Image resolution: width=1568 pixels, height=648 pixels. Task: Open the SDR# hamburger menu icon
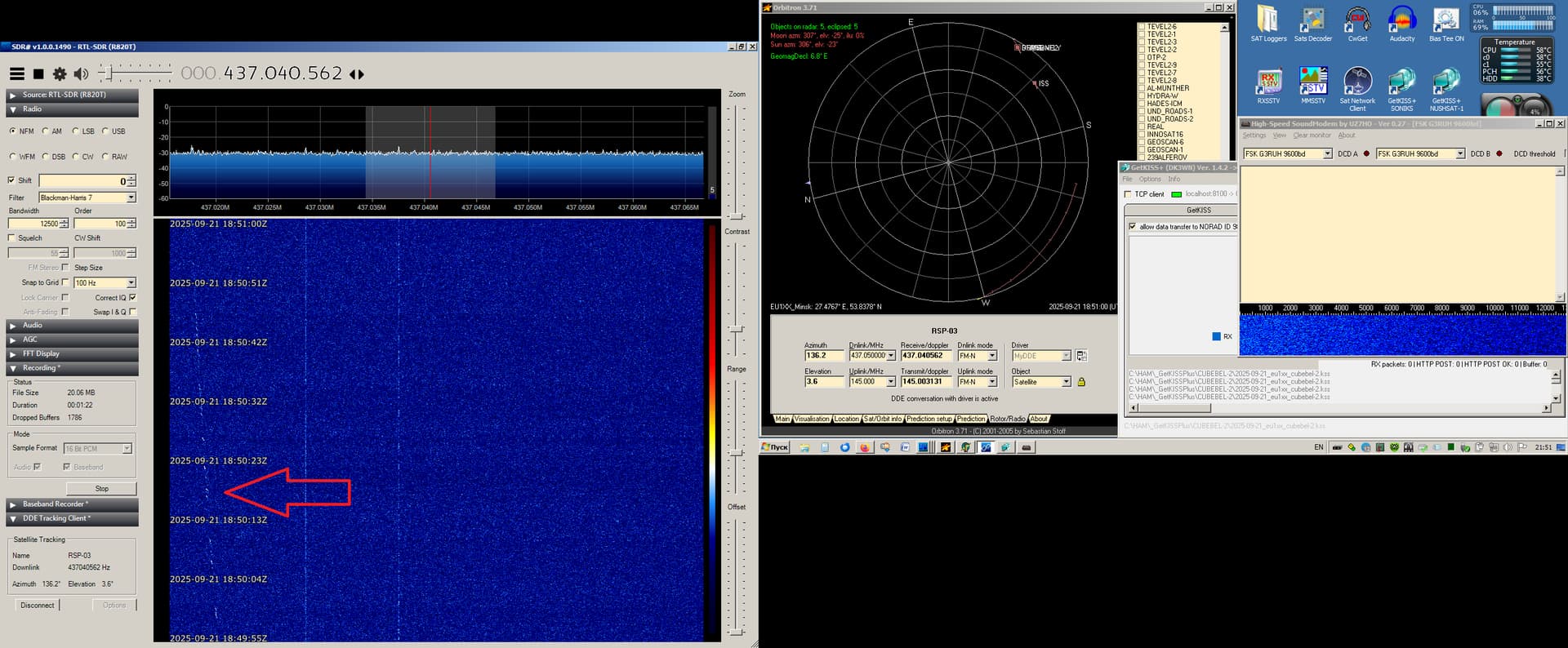point(16,74)
